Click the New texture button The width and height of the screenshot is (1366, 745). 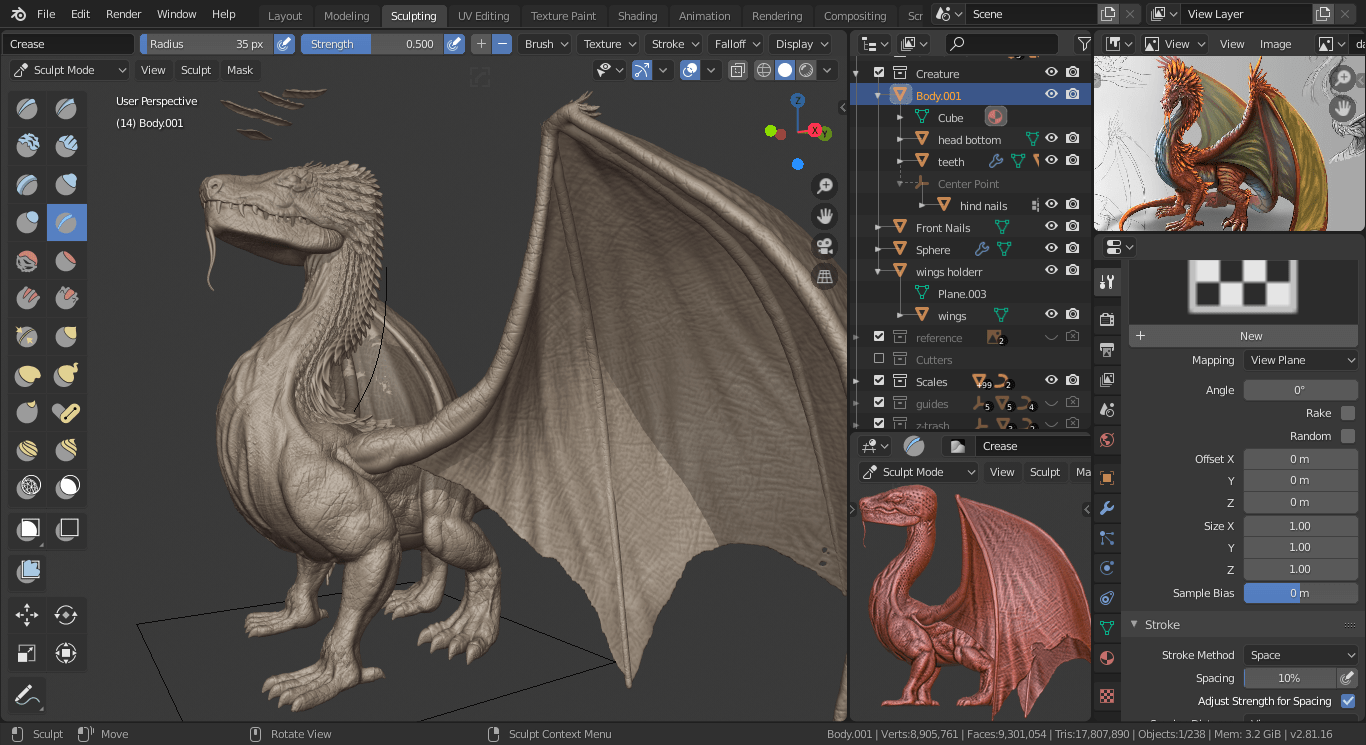point(1250,336)
